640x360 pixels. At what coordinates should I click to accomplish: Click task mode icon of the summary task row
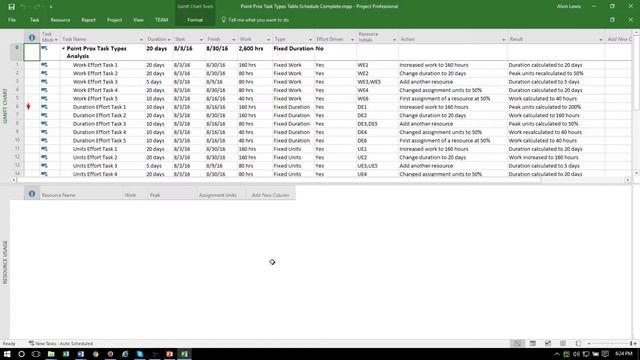tap(44, 48)
